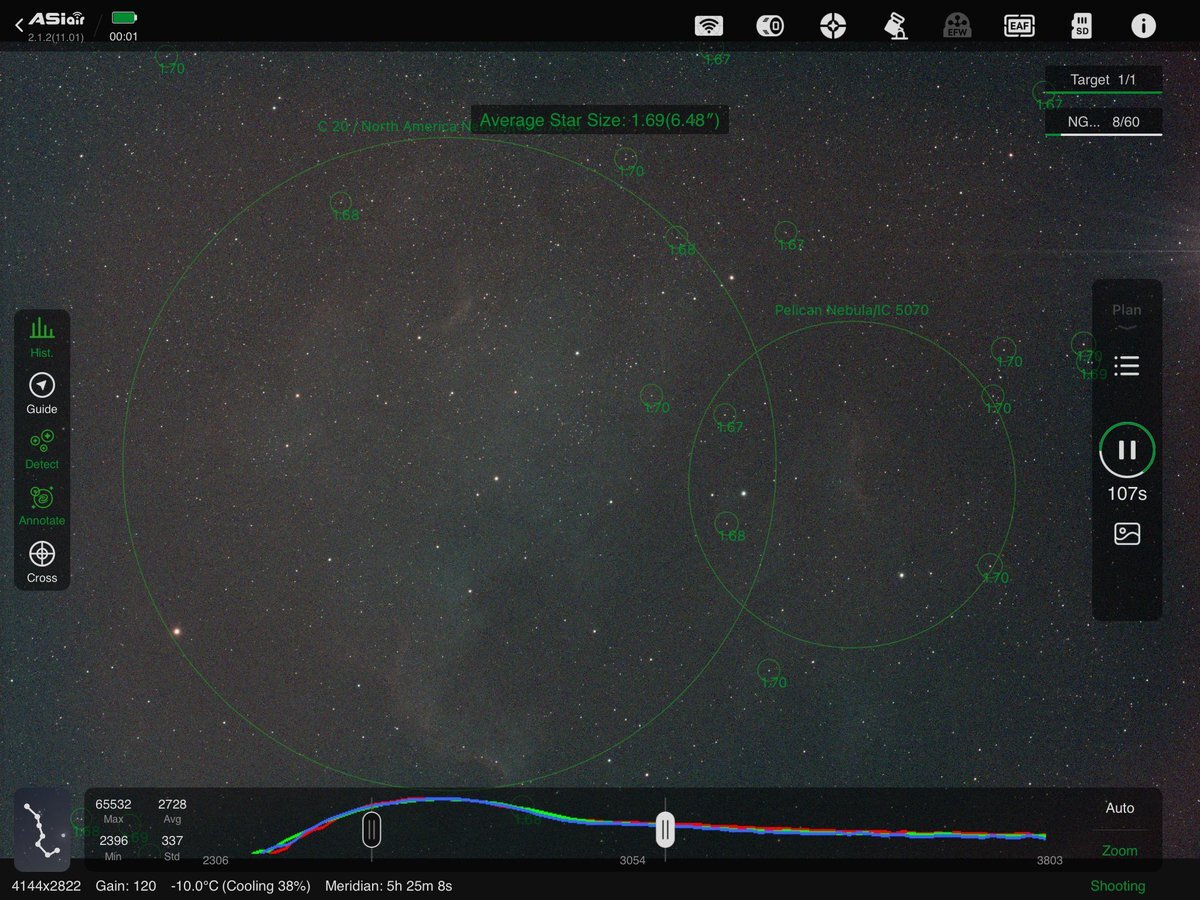Pause the current exposure
The height and width of the screenshot is (900, 1200).
point(1127,450)
